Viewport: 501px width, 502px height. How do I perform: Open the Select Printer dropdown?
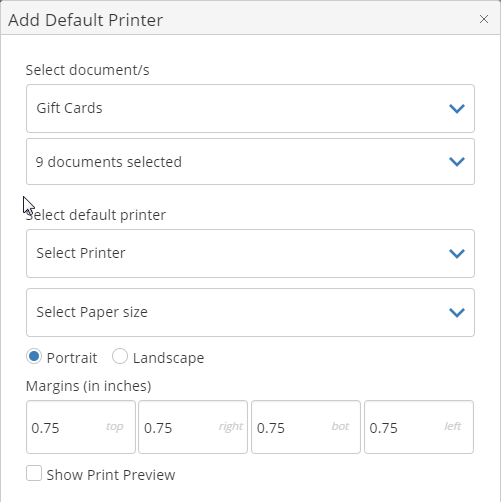coord(250,253)
